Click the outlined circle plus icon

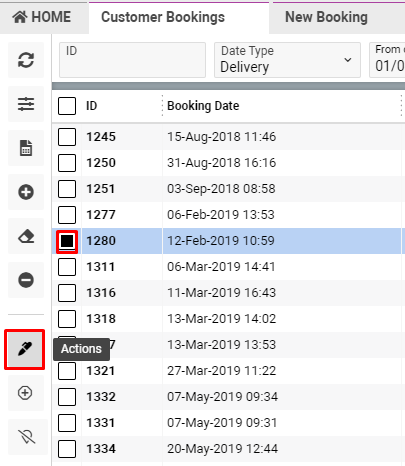[25, 393]
